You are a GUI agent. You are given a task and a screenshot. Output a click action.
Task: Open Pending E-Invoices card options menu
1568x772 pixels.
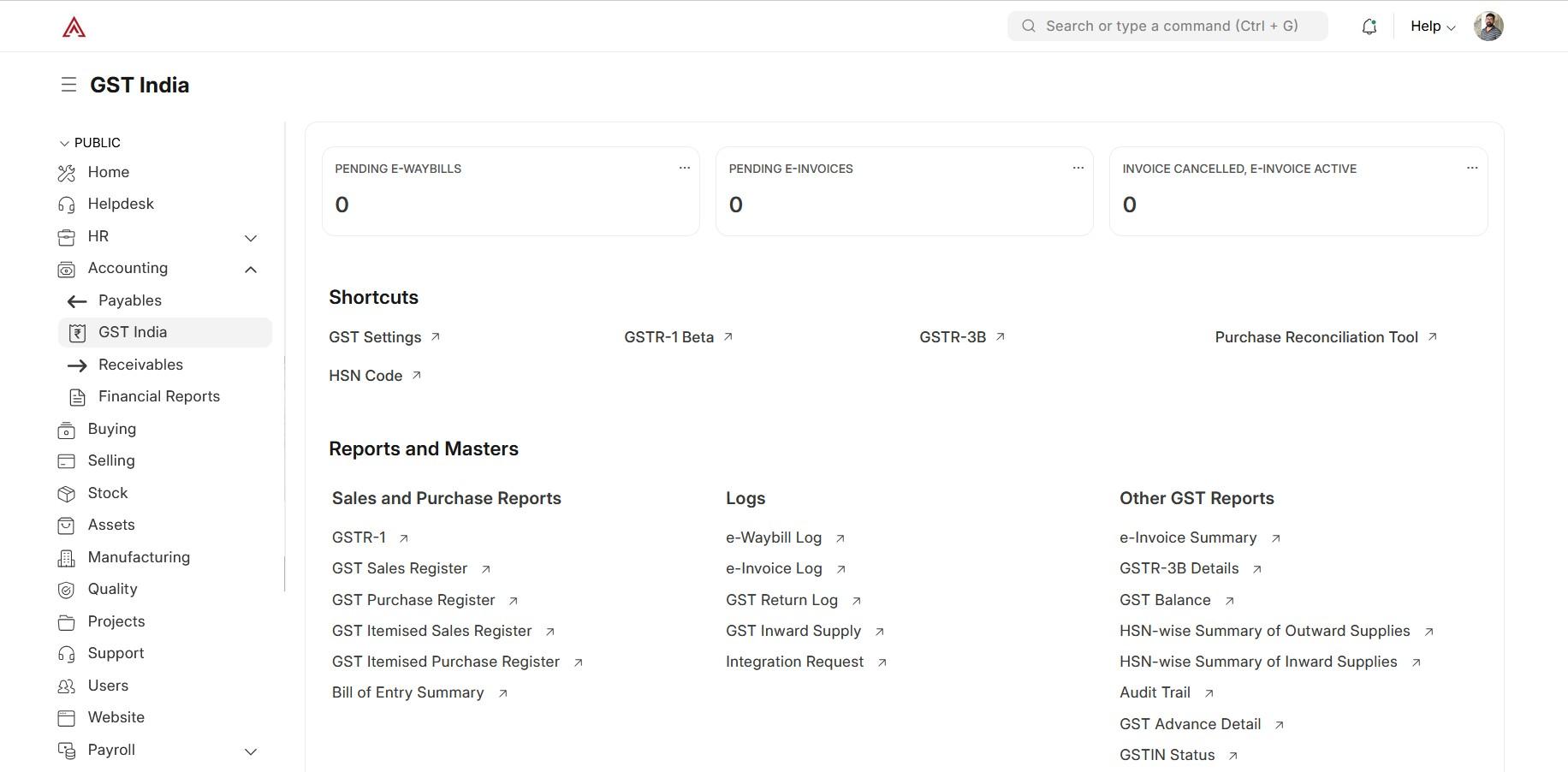tap(1078, 168)
